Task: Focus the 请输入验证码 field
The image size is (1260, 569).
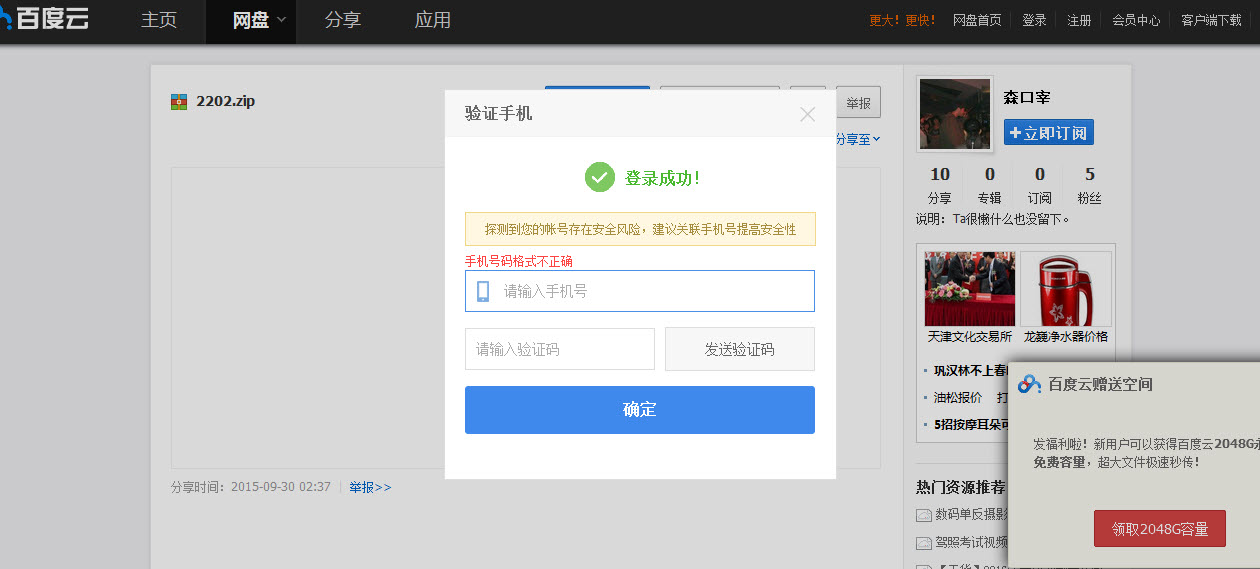Action: [560, 349]
